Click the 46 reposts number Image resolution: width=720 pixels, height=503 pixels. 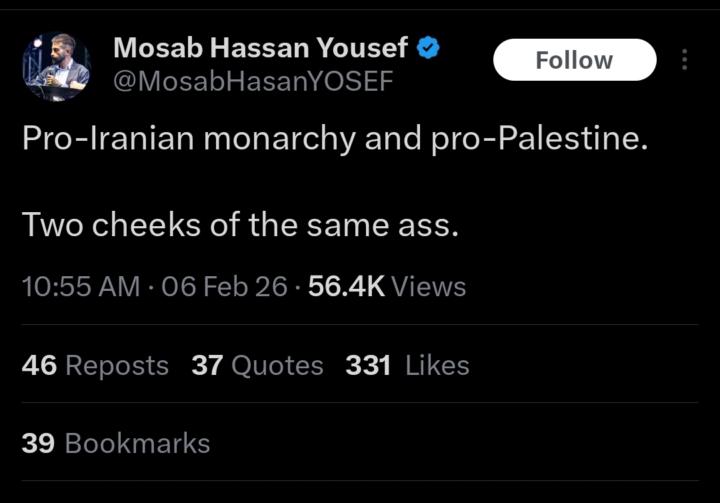coord(39,366)
